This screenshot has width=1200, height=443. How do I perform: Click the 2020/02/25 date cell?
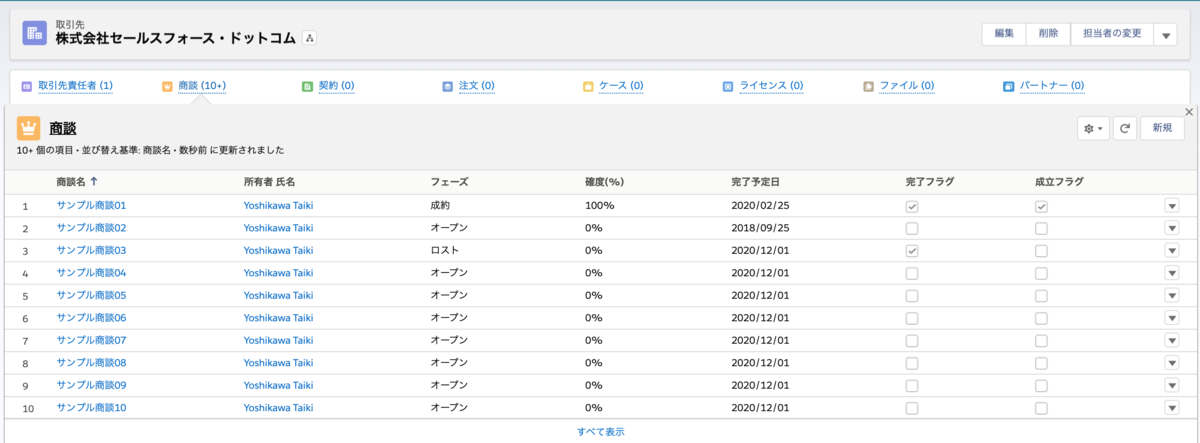tap(761, 205)
